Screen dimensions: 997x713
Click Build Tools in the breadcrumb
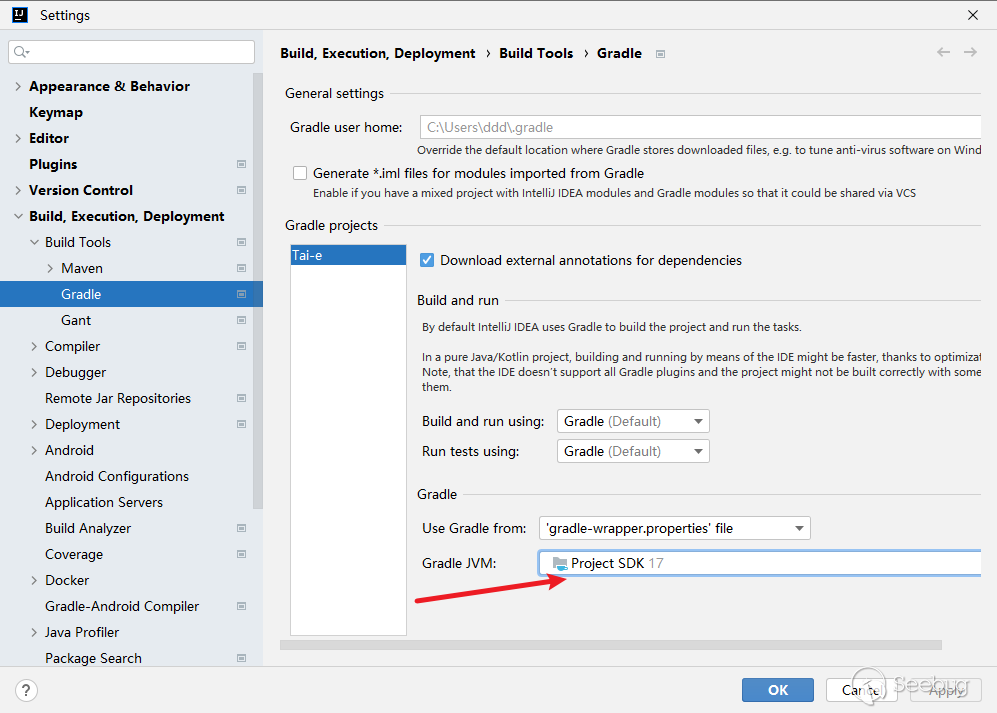(x=536, y=53)
